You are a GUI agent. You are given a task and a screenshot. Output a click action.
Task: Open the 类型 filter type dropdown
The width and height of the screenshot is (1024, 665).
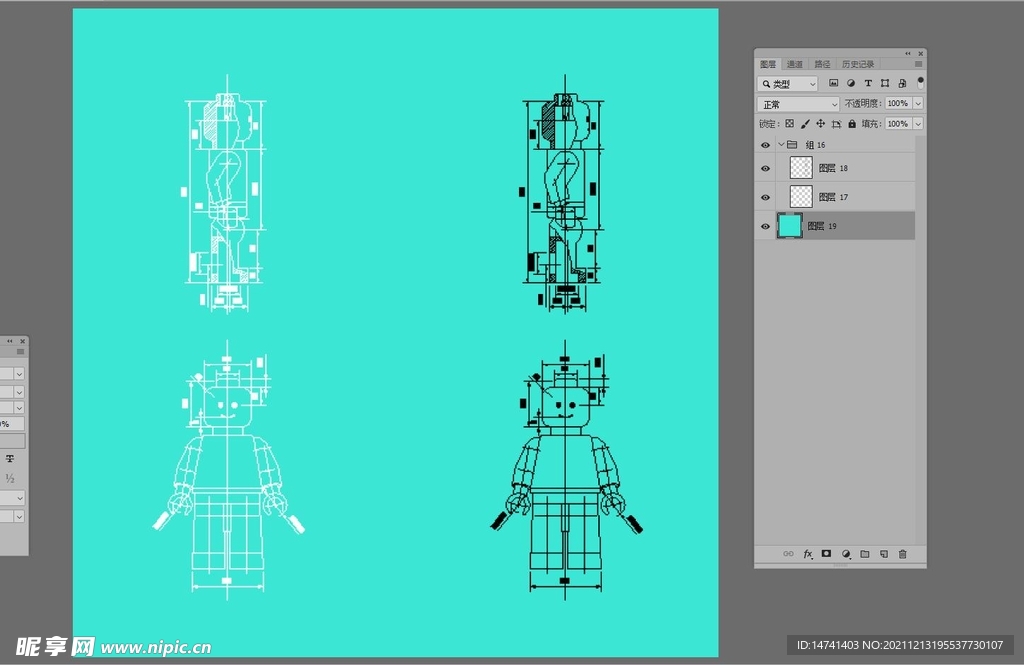788,84
